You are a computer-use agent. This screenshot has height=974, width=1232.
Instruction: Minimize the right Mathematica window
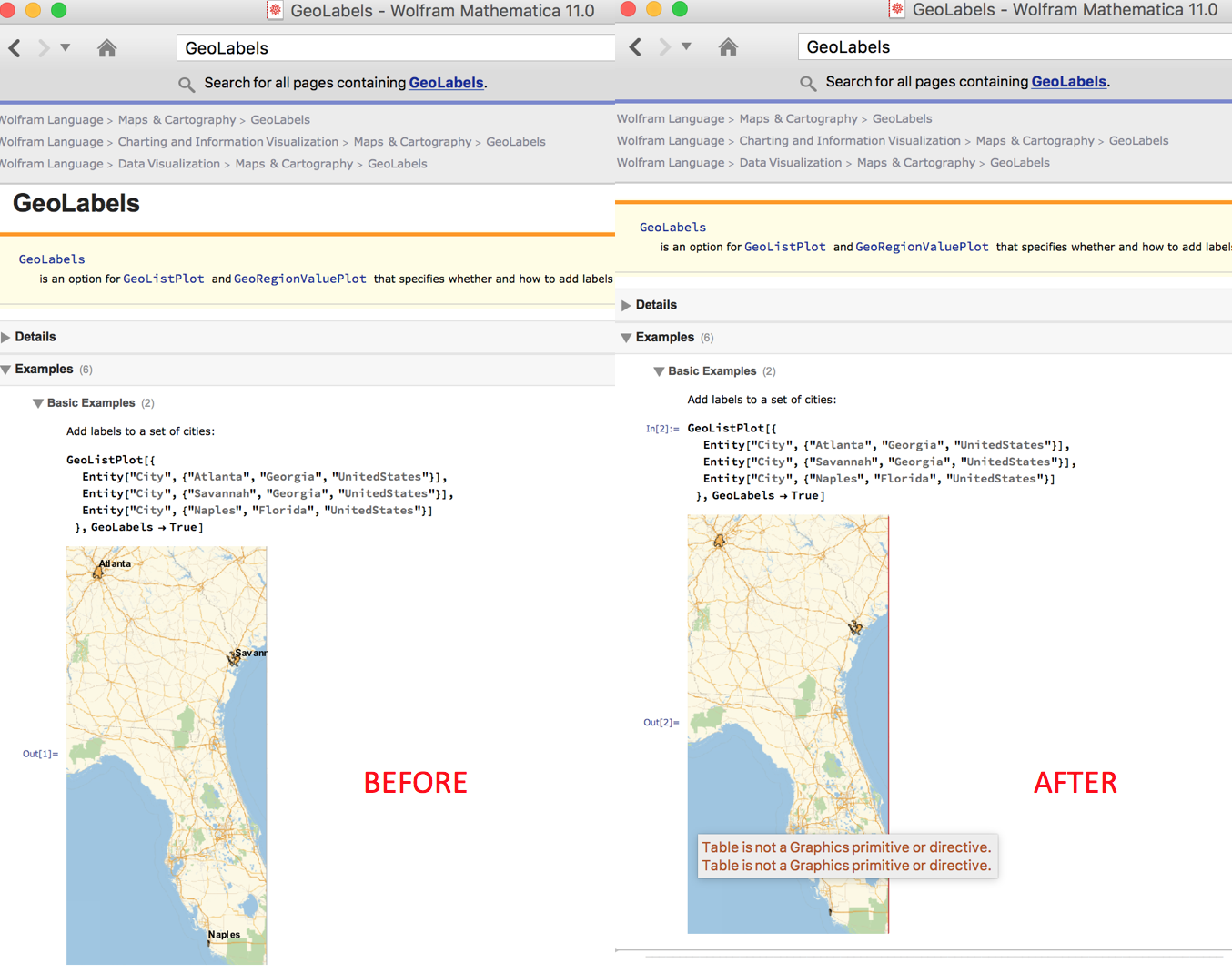653,9
